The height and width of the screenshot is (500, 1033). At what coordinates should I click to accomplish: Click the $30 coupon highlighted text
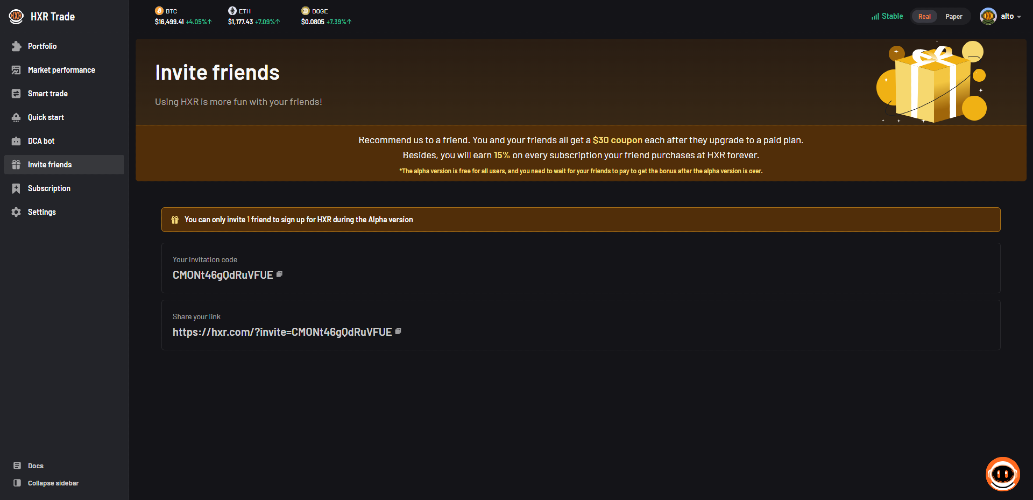pyautogui.click(x=617, y=140)
